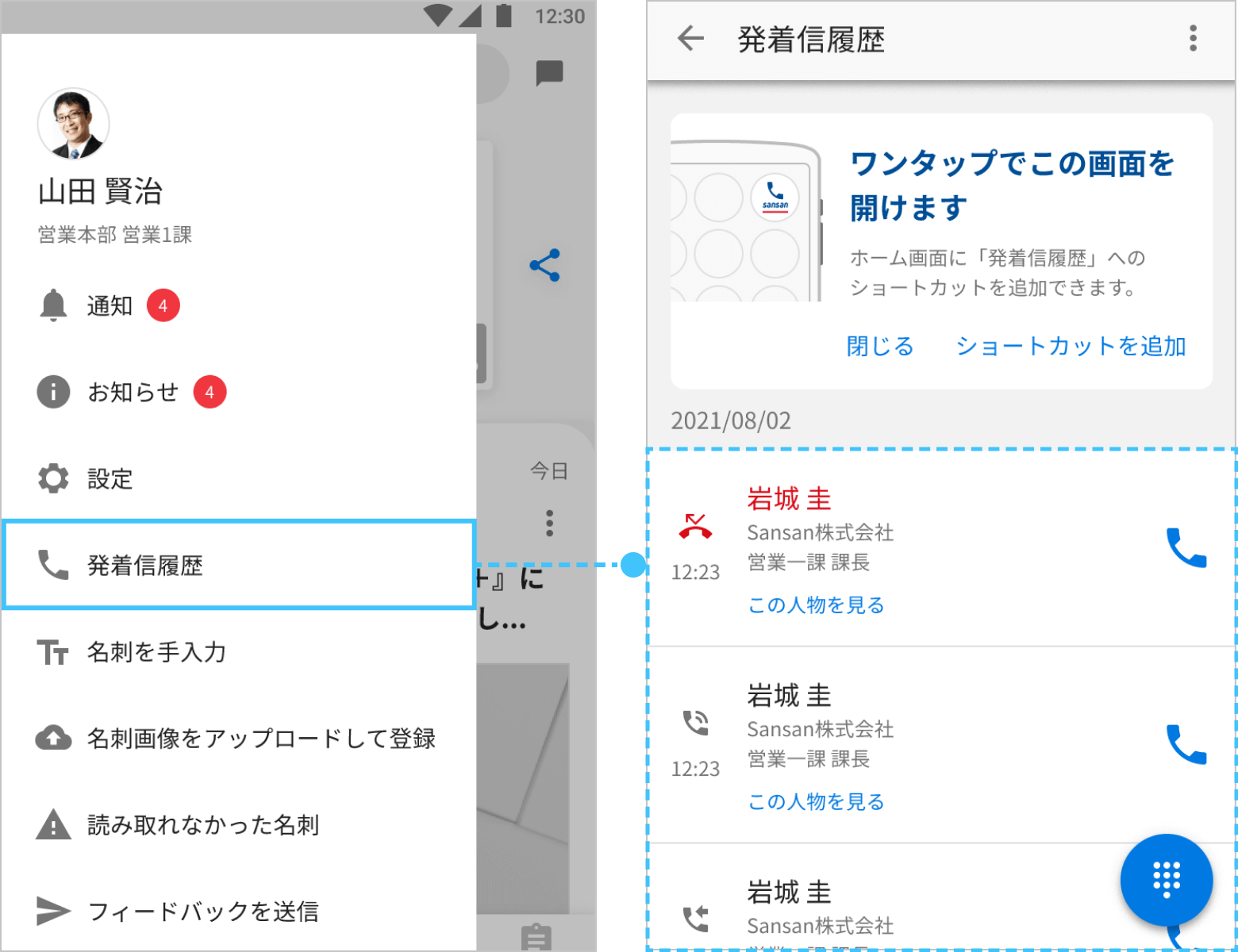Click the text Tt icon for manual entry
The image size is (1238, 952).
point(53,652)
